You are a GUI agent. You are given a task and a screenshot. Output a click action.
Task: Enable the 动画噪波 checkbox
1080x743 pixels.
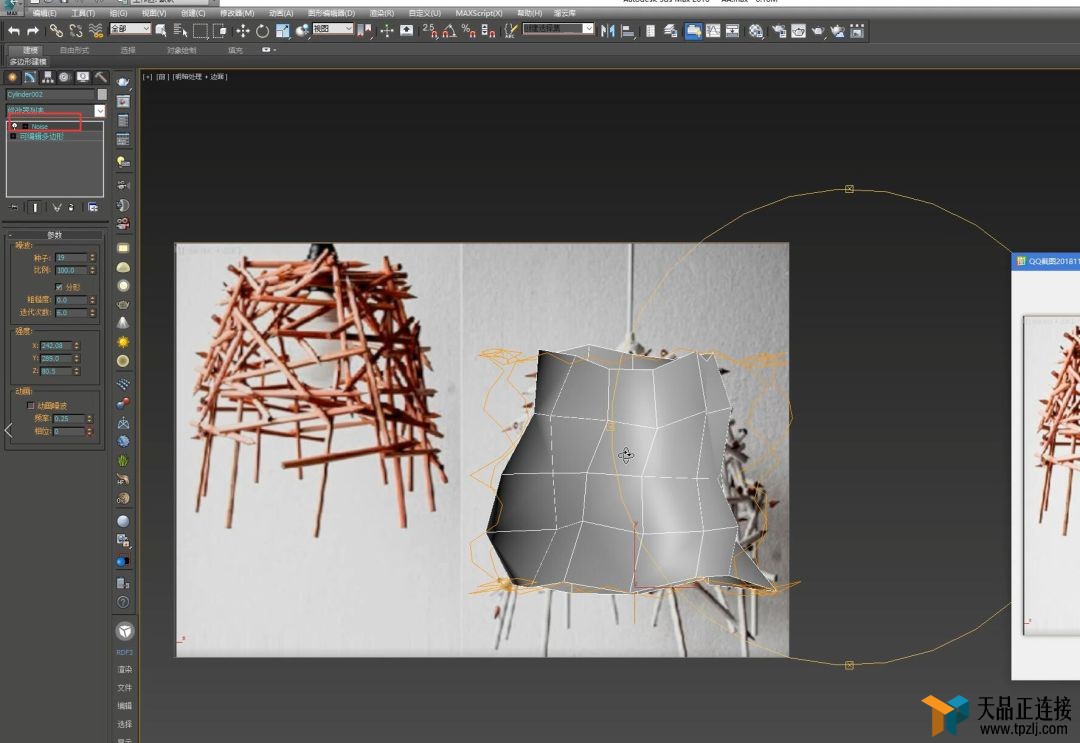tap(30, 406)
